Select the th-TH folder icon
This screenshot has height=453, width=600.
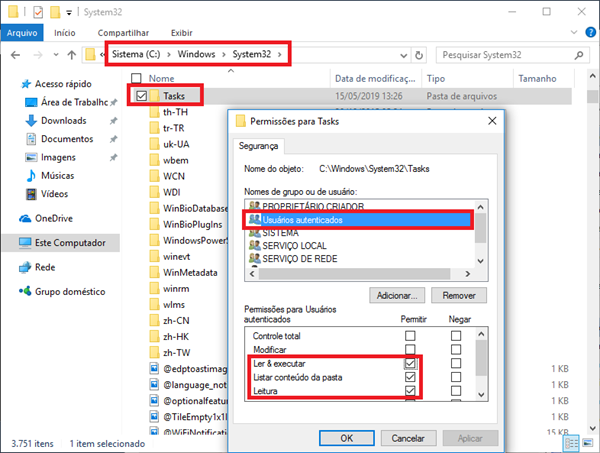pos(155,112)
